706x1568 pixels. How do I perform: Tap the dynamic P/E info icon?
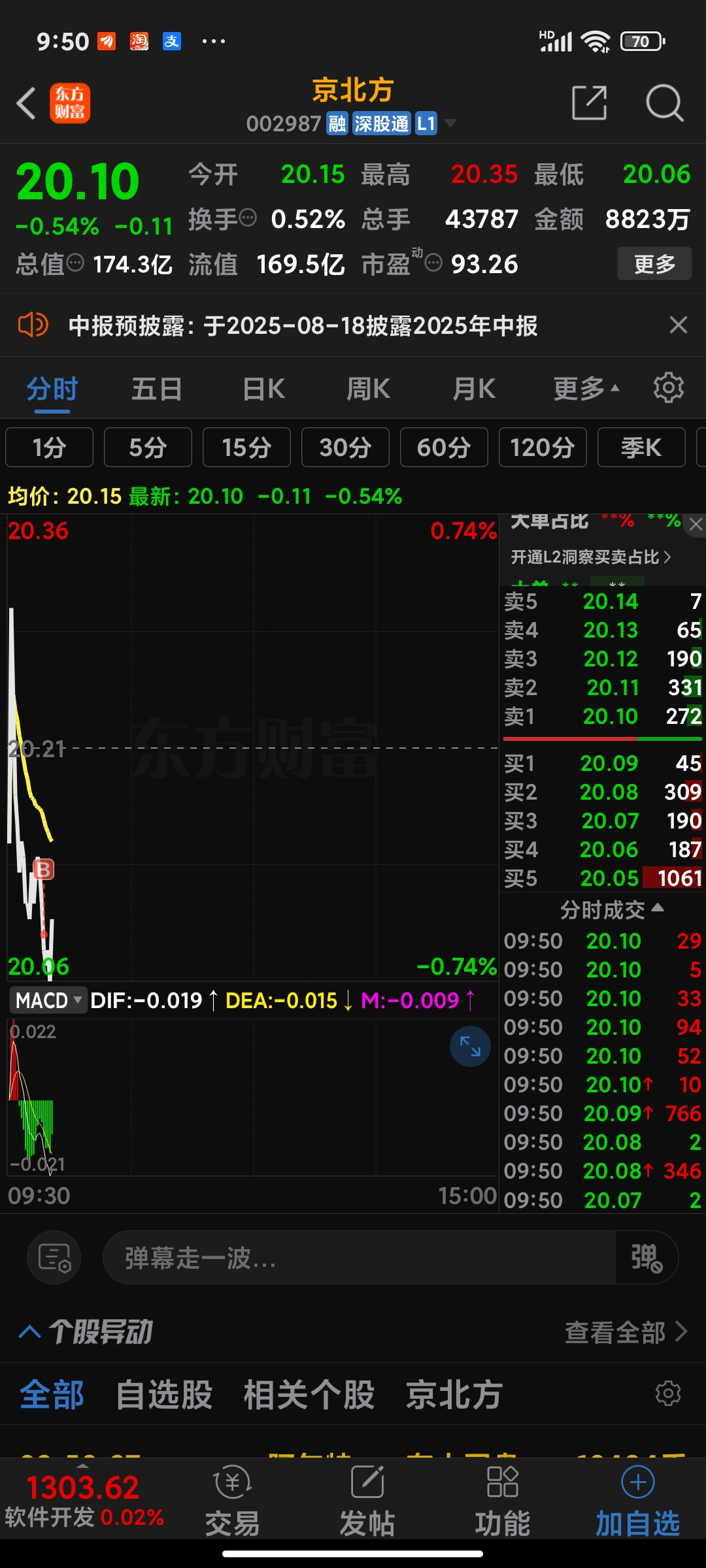click(x=433, y=263)
